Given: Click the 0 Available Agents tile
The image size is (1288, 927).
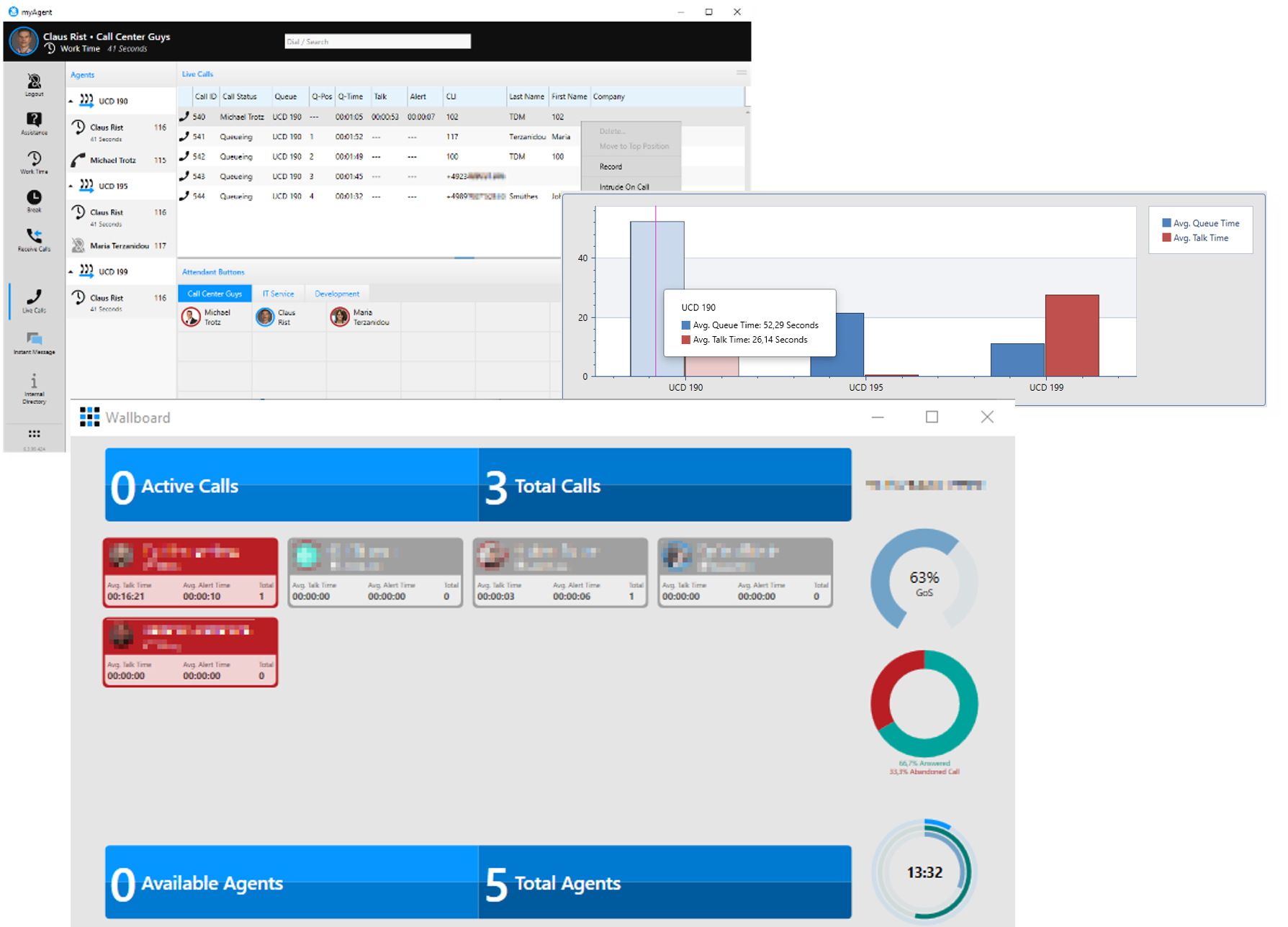Looking at the screenshot, I should (292, 882).
